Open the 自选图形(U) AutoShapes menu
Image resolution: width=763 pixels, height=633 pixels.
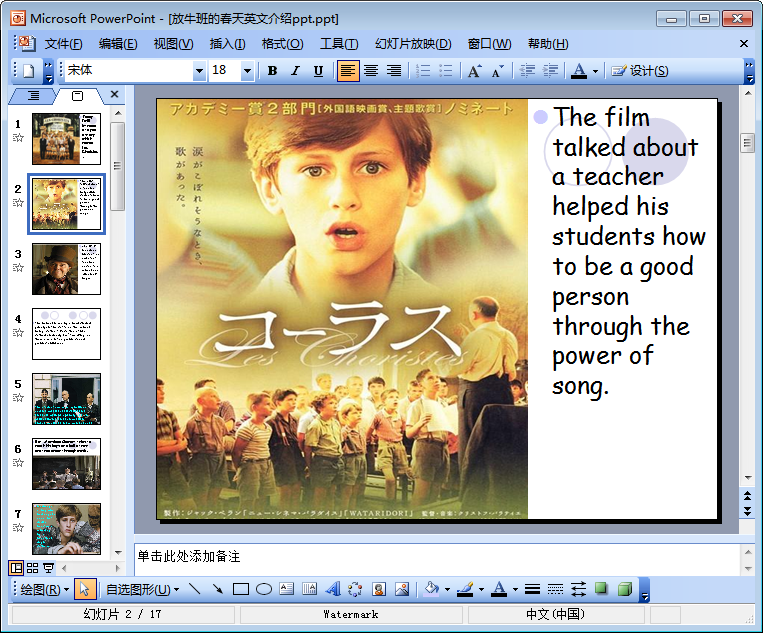tap(142, 590)
